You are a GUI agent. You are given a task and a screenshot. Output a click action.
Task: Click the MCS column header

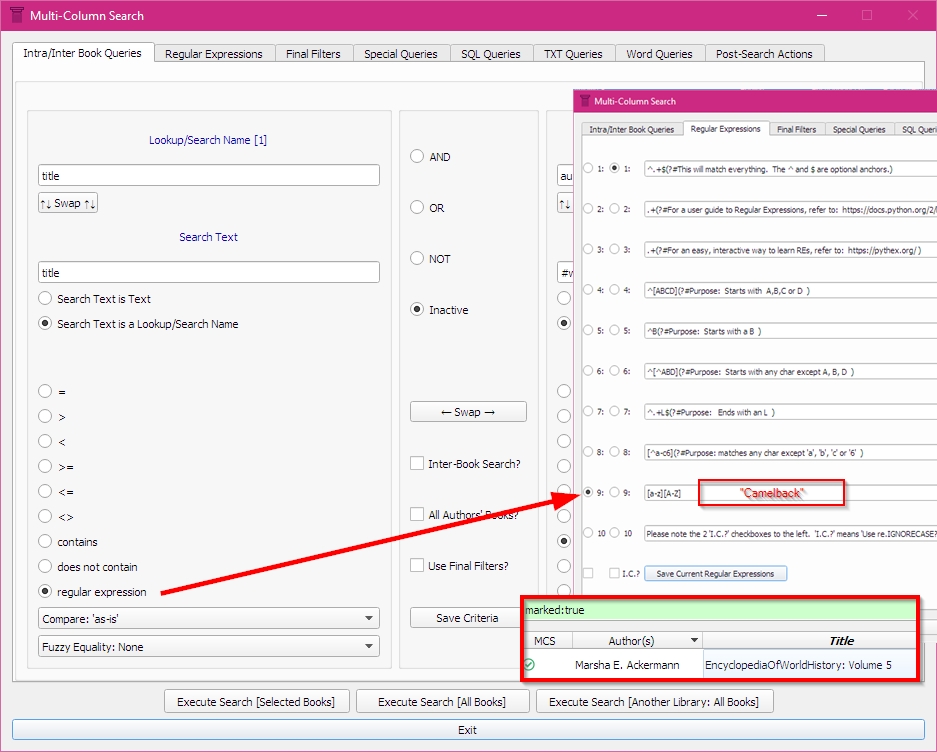(548, 640)
